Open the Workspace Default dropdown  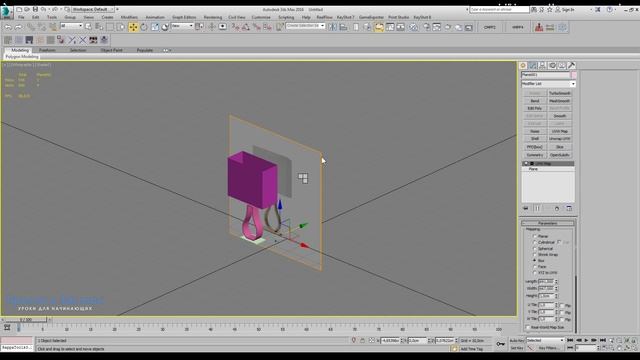[92, 9]
